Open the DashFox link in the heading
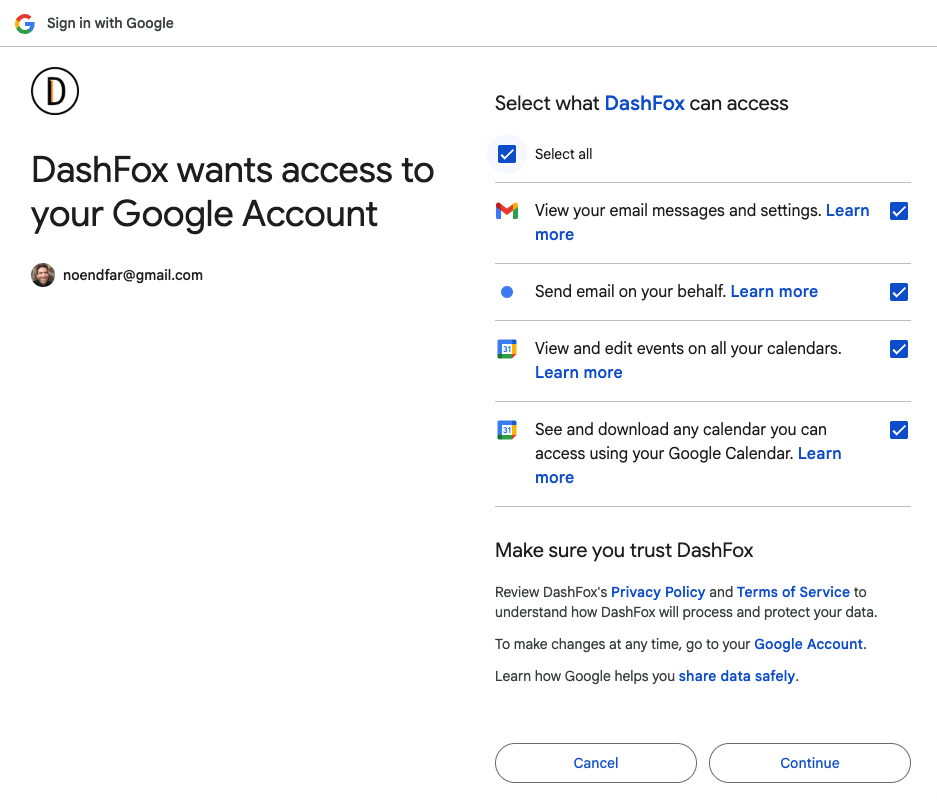This screenshot has width=937, height=800. [644, 103]
